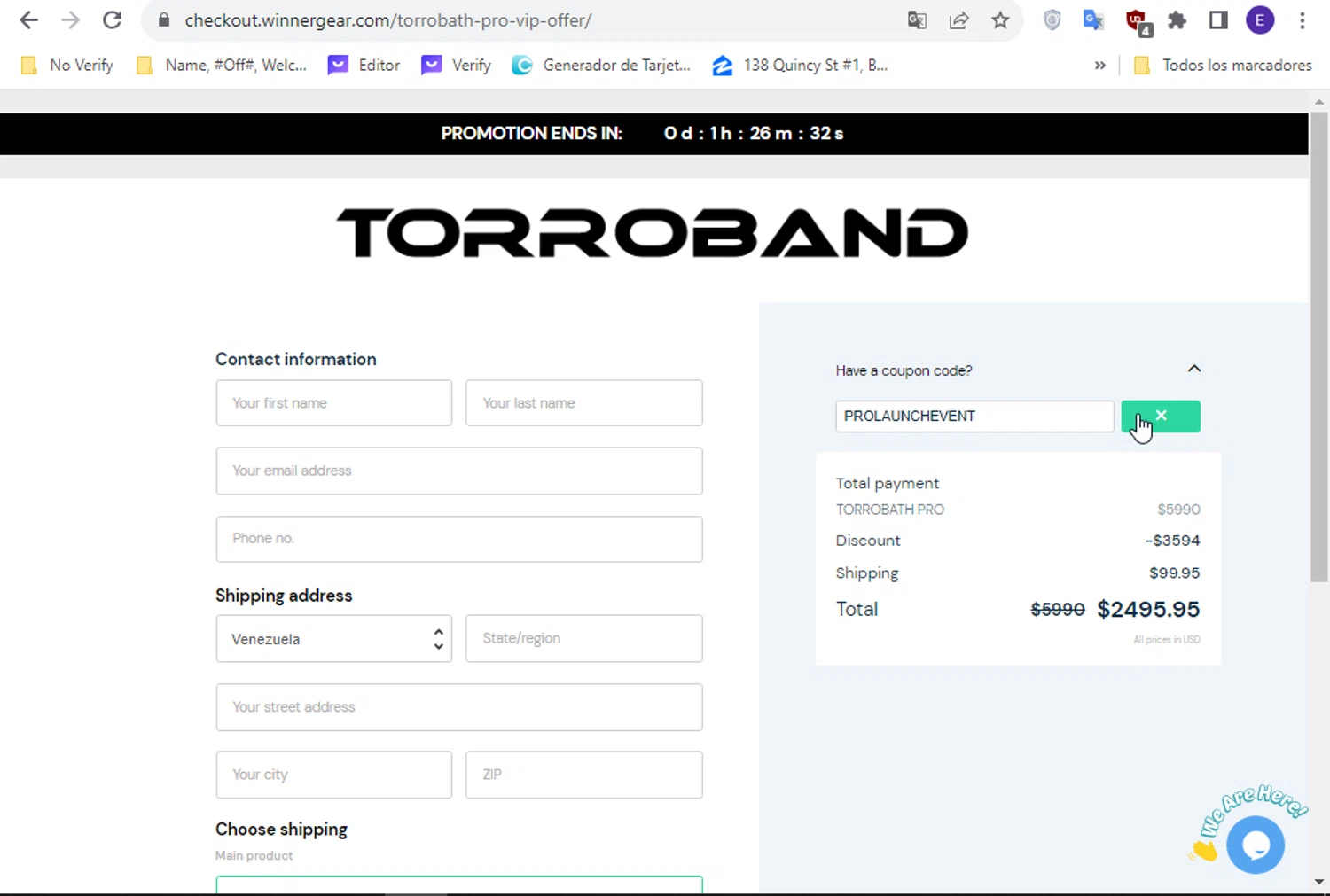The height and width of the screenshot is (896, 1330).
Task: Open the No Verify bookmark folder
Action: [x=68, y=65]
